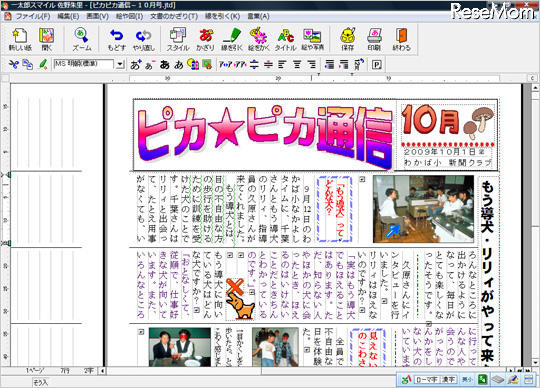Toggle italic あ text formatting
Viewport: 540px width, 388px height.
[179, 64]
